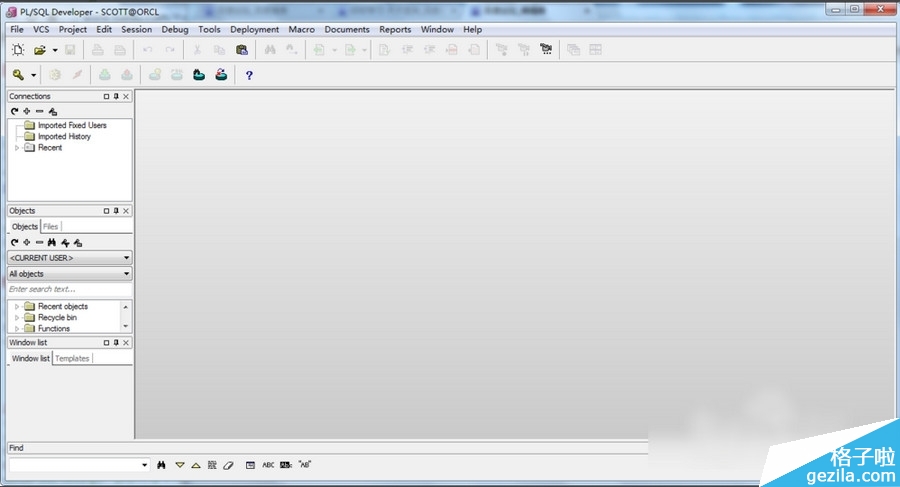Click the Open file folder icon
Screen dimensions: 900x487
click(x=40, y=50)
